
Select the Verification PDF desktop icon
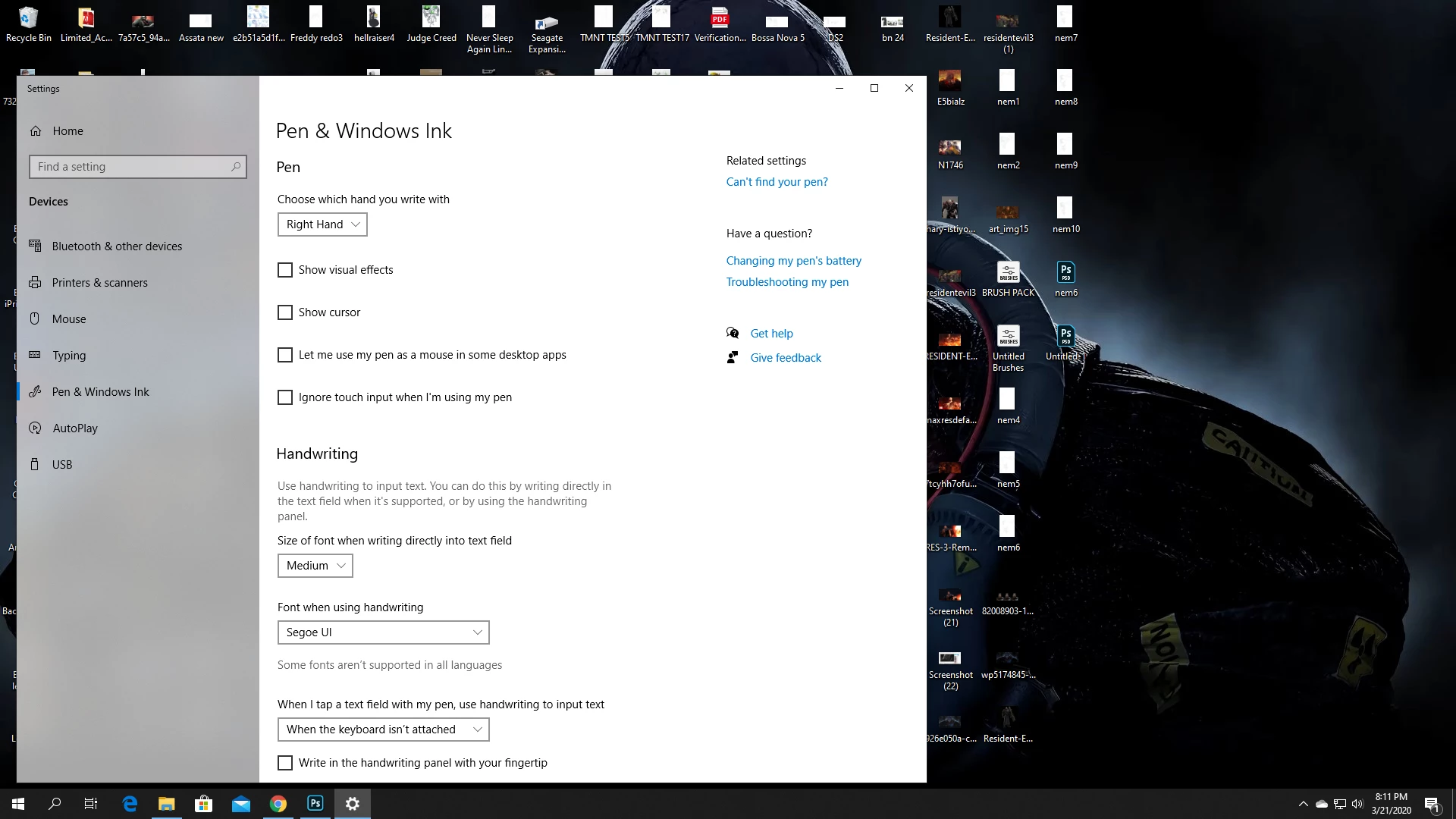(x=720, y=25)
